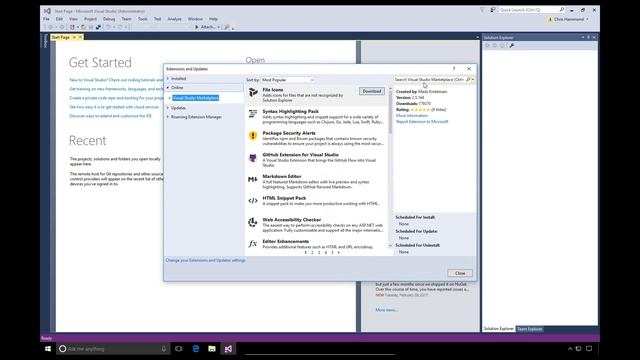Pin the Start Page tab
Viewport: 640px width, 360px height.
74,37
